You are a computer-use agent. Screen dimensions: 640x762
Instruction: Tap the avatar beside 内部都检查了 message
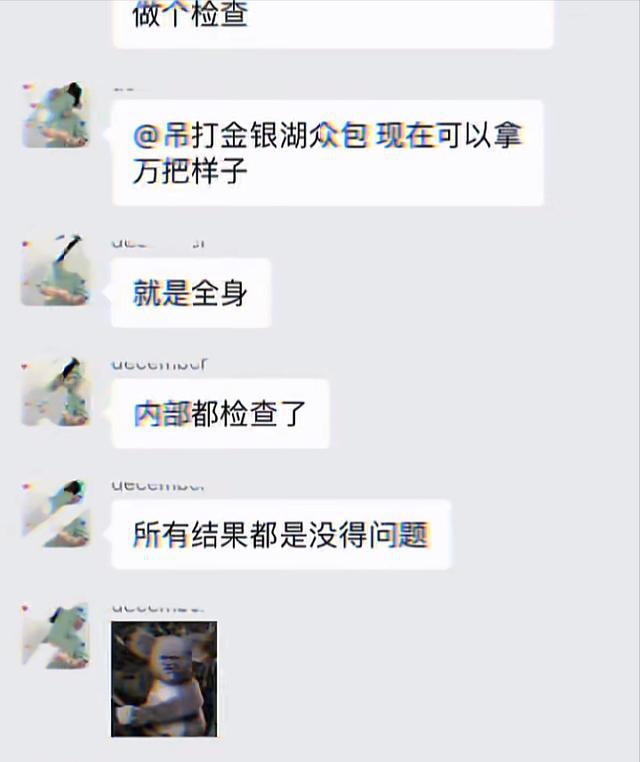(x=56, y=392)
